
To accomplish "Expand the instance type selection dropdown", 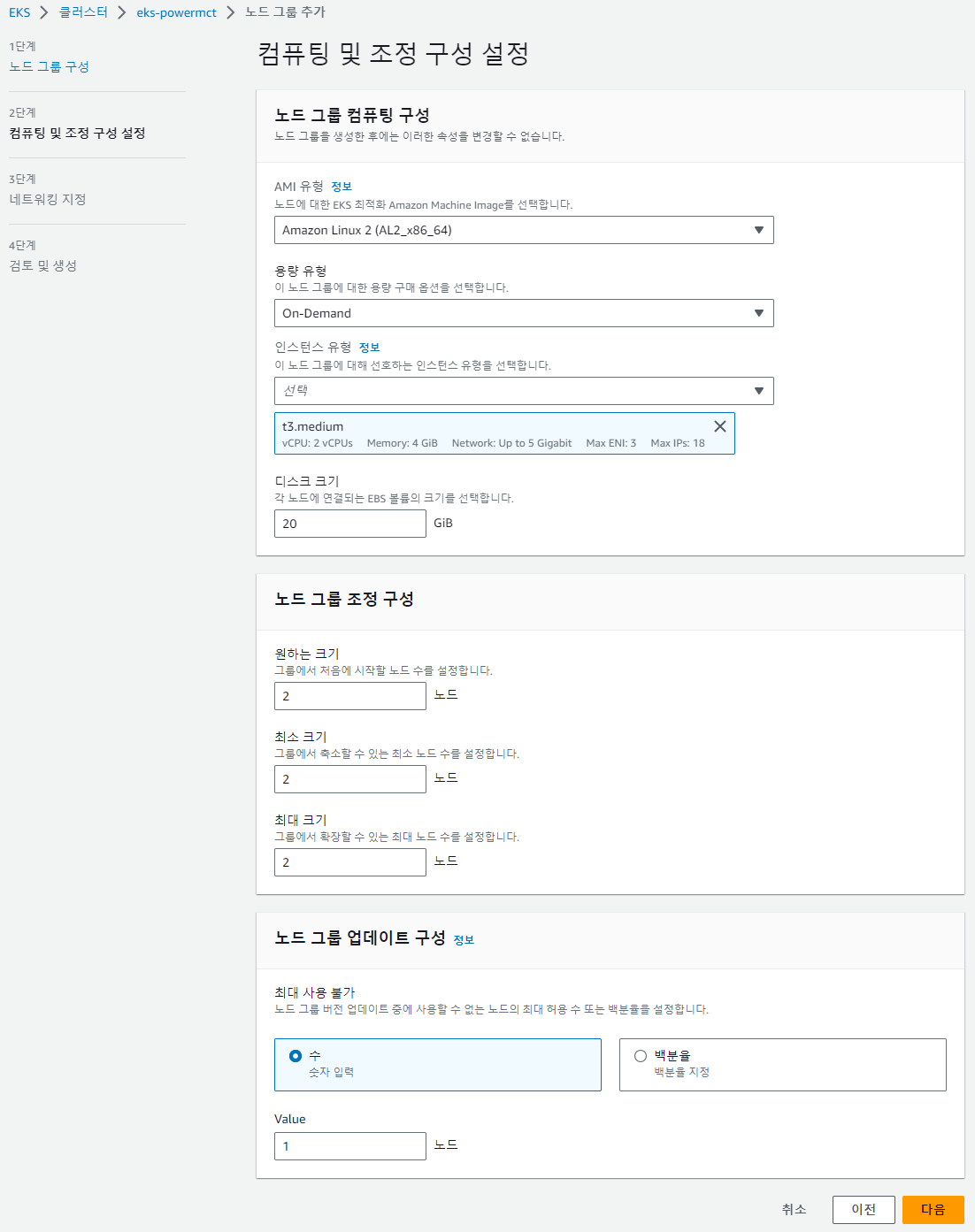I will tap(524, 391).
